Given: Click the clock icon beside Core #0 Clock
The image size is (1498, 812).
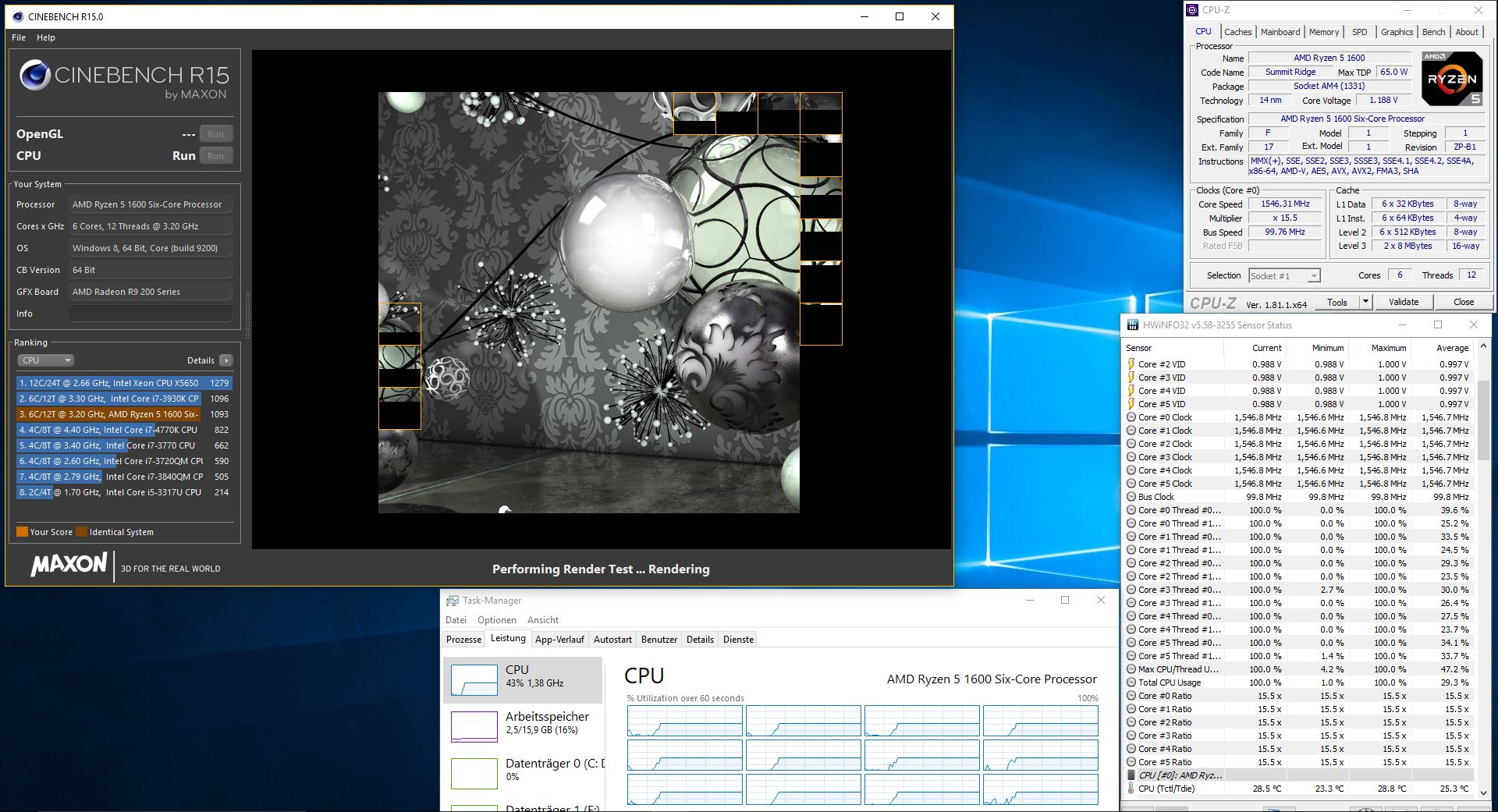Looking at the screenshot, I should coord(1131,417).
